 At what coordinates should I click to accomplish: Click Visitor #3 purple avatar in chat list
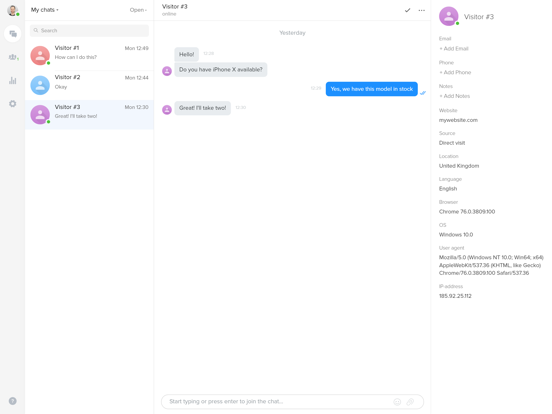(x=40, y=114)
